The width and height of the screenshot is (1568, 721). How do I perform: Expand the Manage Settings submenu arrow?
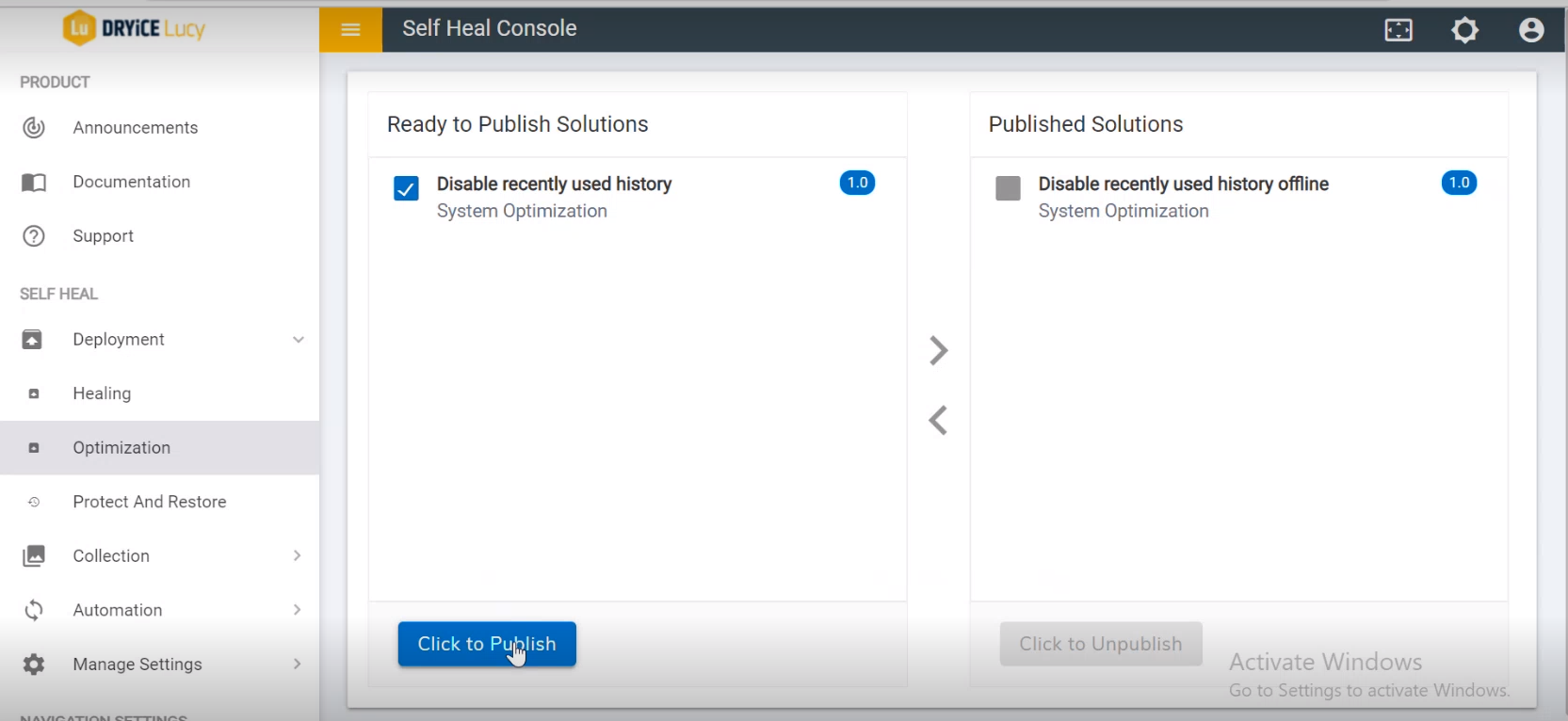pyautogui.click(x=298, y=665)
